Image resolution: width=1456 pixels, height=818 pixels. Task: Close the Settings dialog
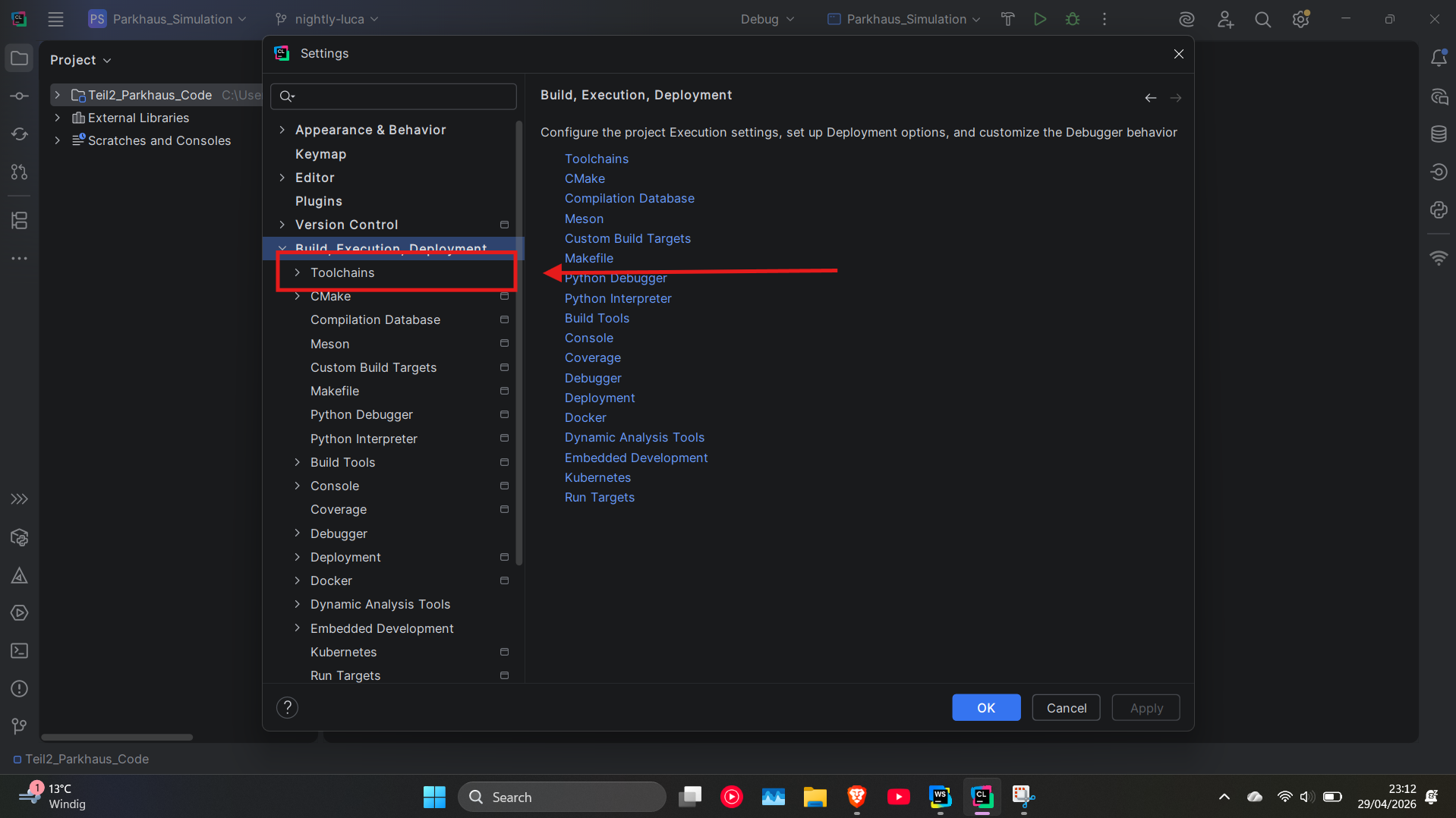coord(1178,54)
